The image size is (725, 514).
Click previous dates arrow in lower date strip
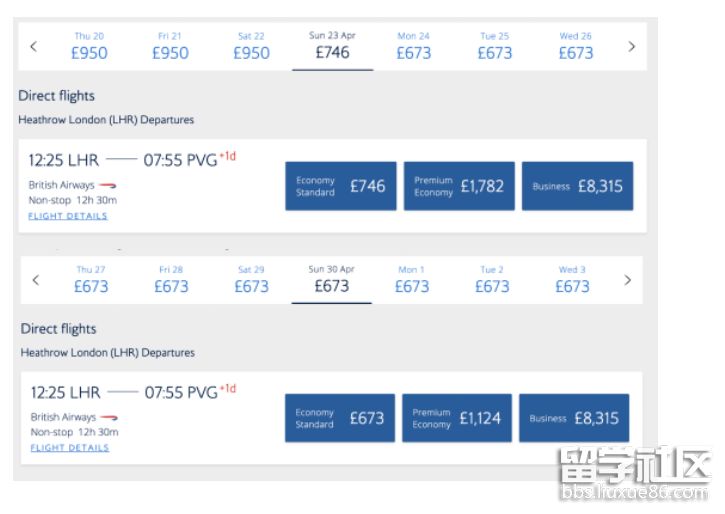36,280
